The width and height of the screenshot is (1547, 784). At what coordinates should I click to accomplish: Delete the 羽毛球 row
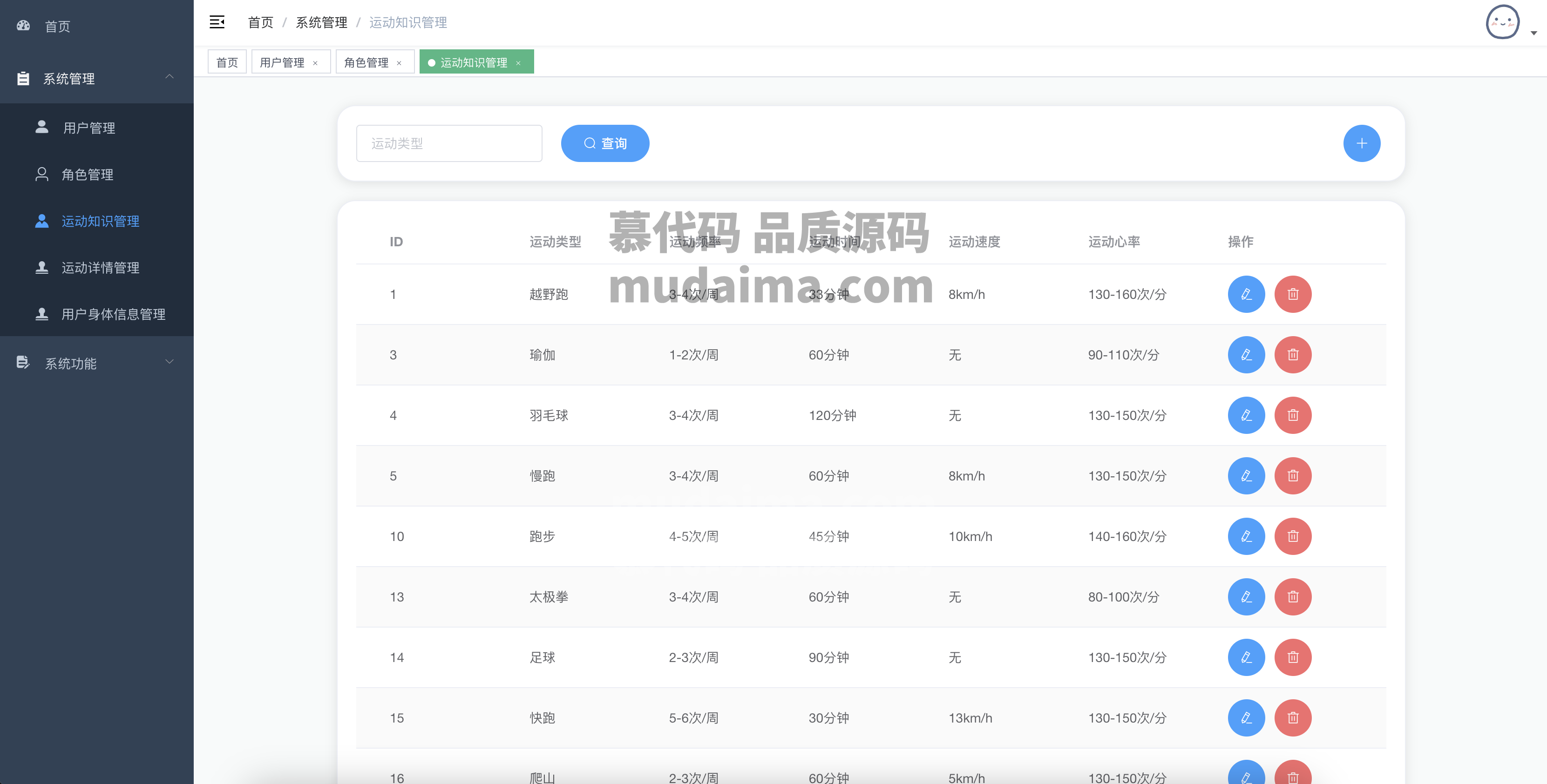[1292, 415]
